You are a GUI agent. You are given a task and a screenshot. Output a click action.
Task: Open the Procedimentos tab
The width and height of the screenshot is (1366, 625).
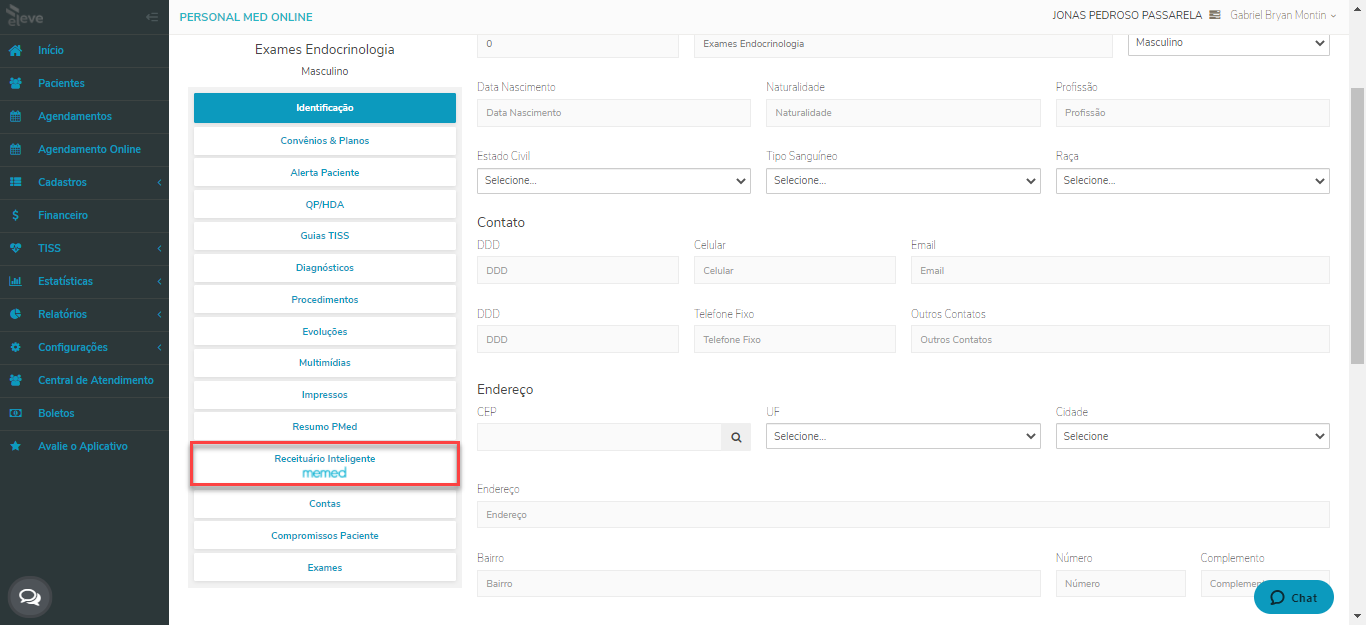tap(325, 300)
